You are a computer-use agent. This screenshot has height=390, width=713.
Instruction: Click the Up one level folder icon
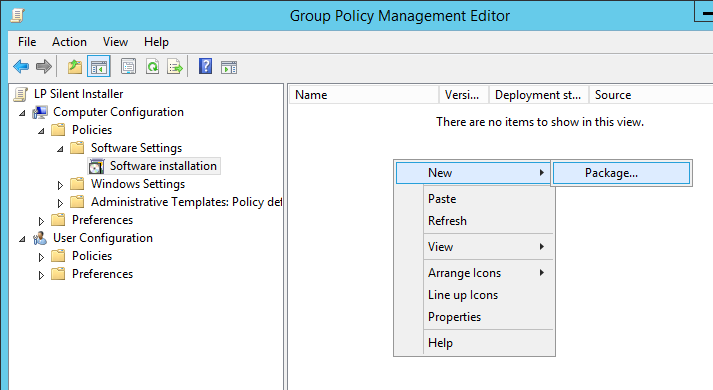[x=75, y=67]
